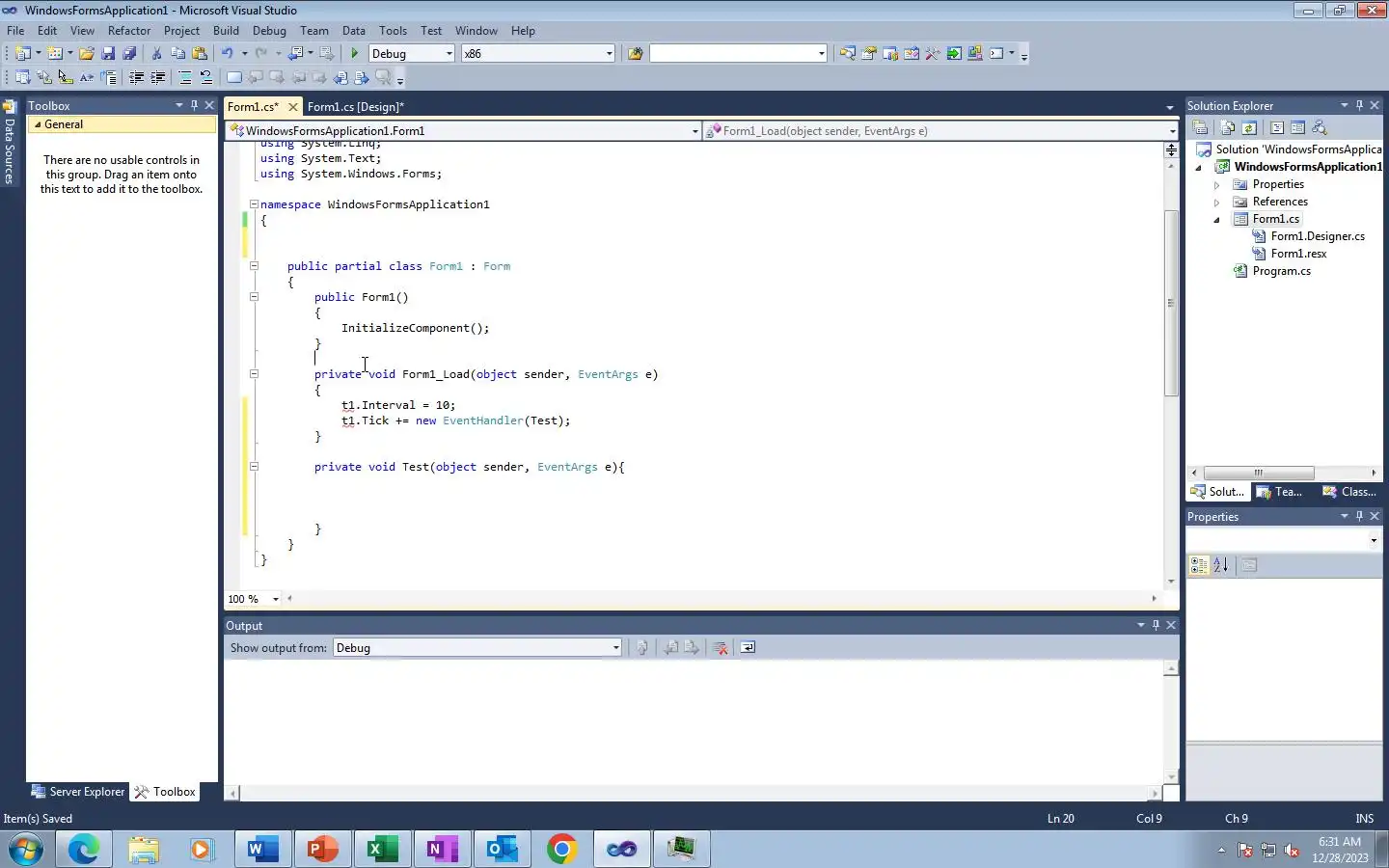Switch to the Form1.cs [Design]* tab
Image resolution: width=1389 pixels, height=868 pixels.
coord(355,107)
